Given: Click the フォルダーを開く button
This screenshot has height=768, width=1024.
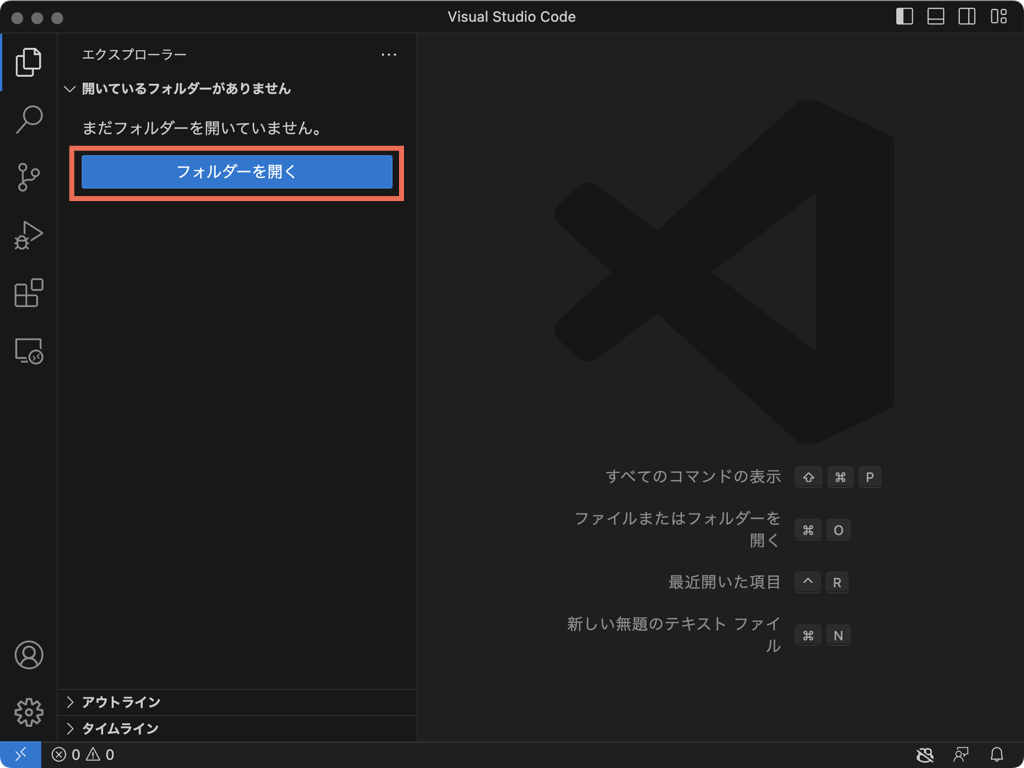Looking at the screenshot, I should (237, 172).
